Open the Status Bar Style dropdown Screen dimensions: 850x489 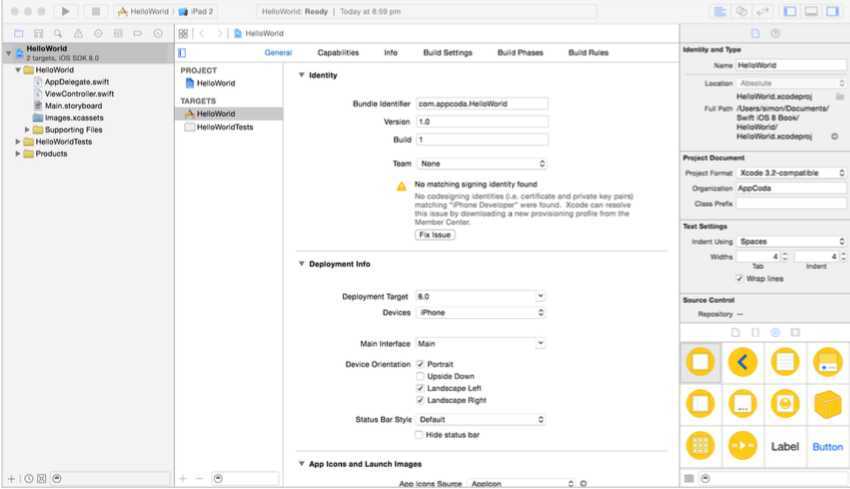point(480,419)
